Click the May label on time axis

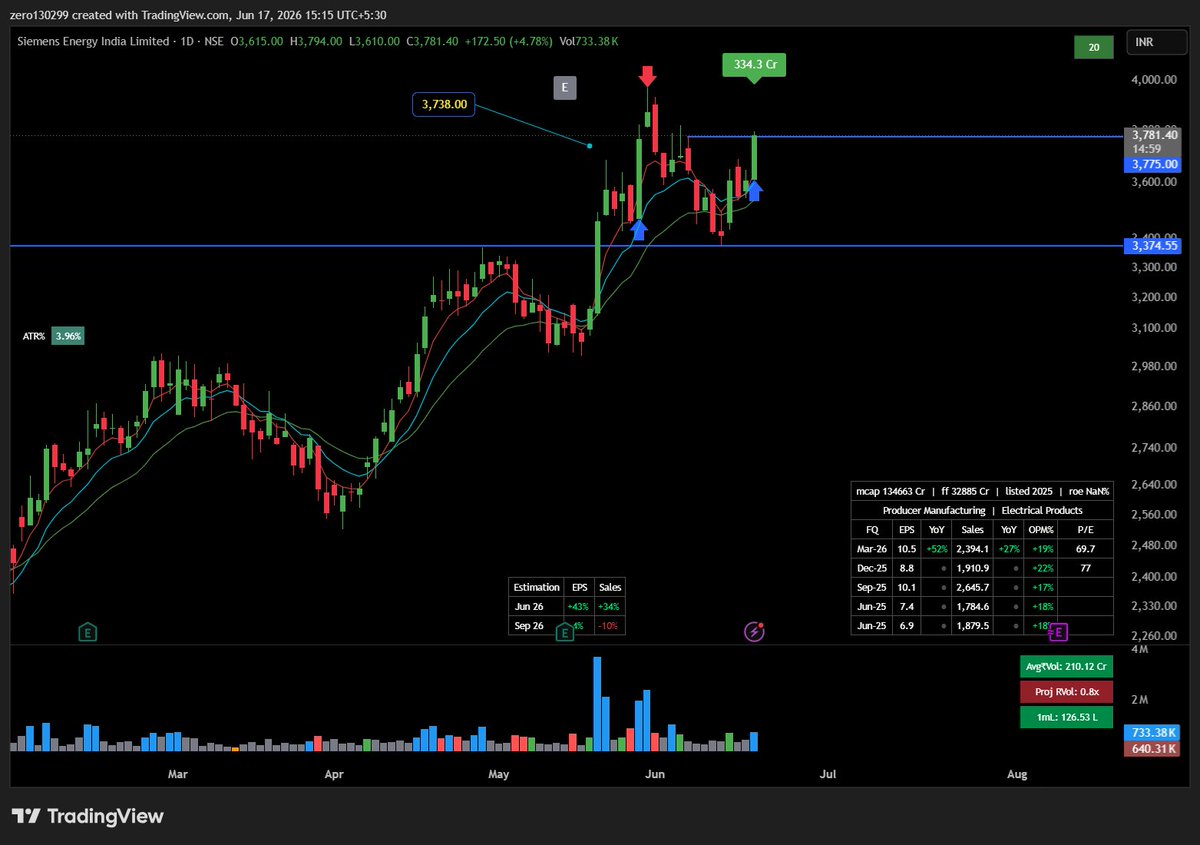coord(499,774)
